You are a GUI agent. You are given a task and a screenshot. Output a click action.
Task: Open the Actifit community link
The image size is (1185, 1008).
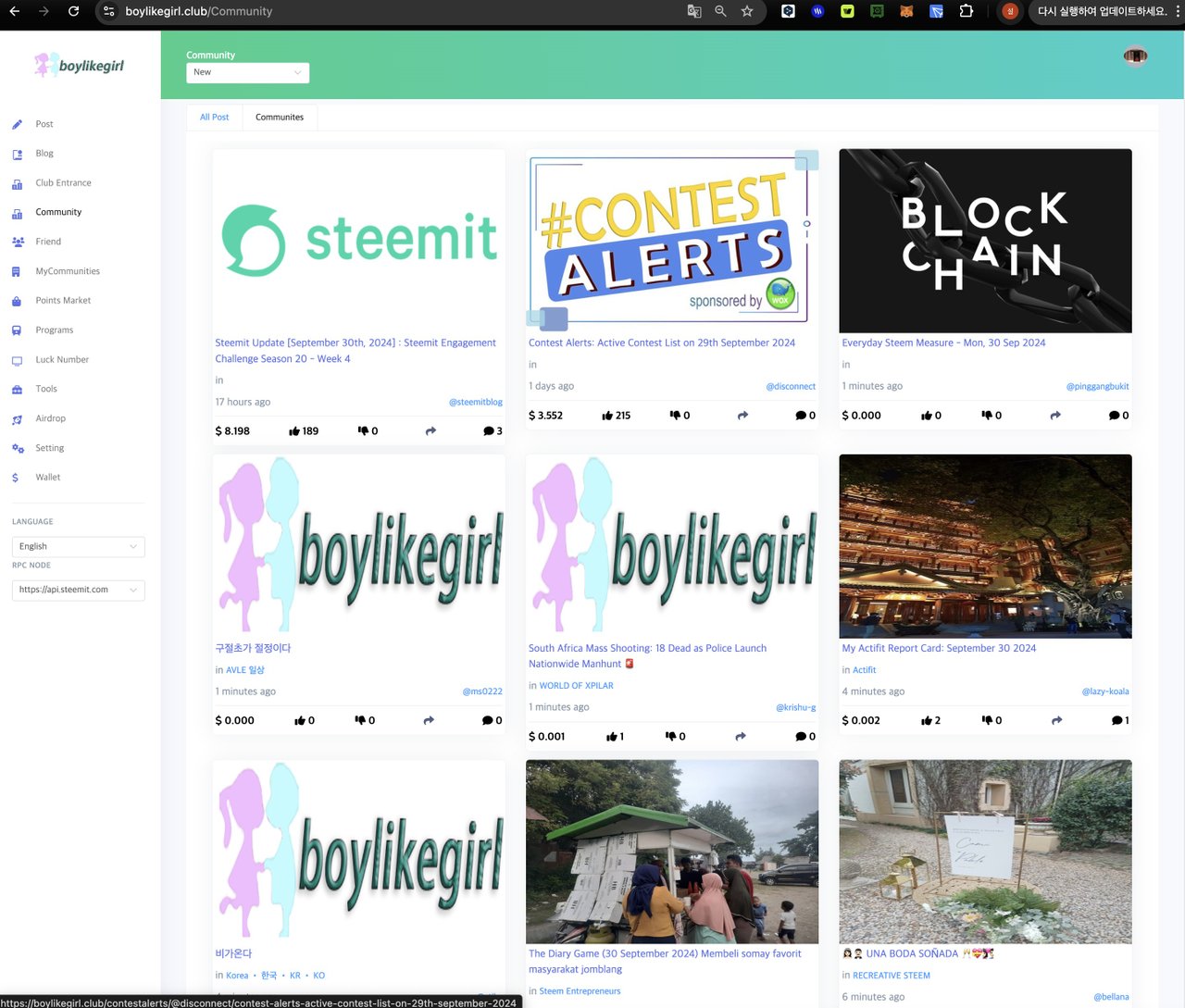[864, 670]
